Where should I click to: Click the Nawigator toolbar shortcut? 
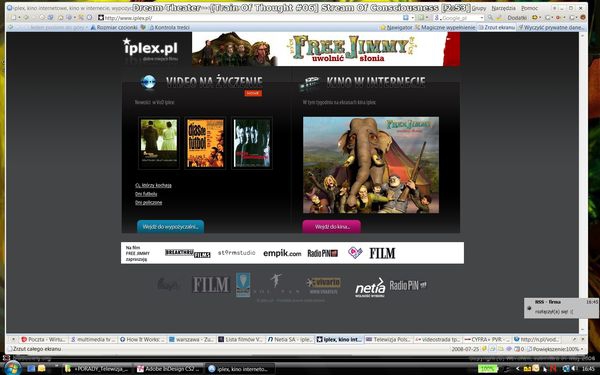(x=396, y=28)
